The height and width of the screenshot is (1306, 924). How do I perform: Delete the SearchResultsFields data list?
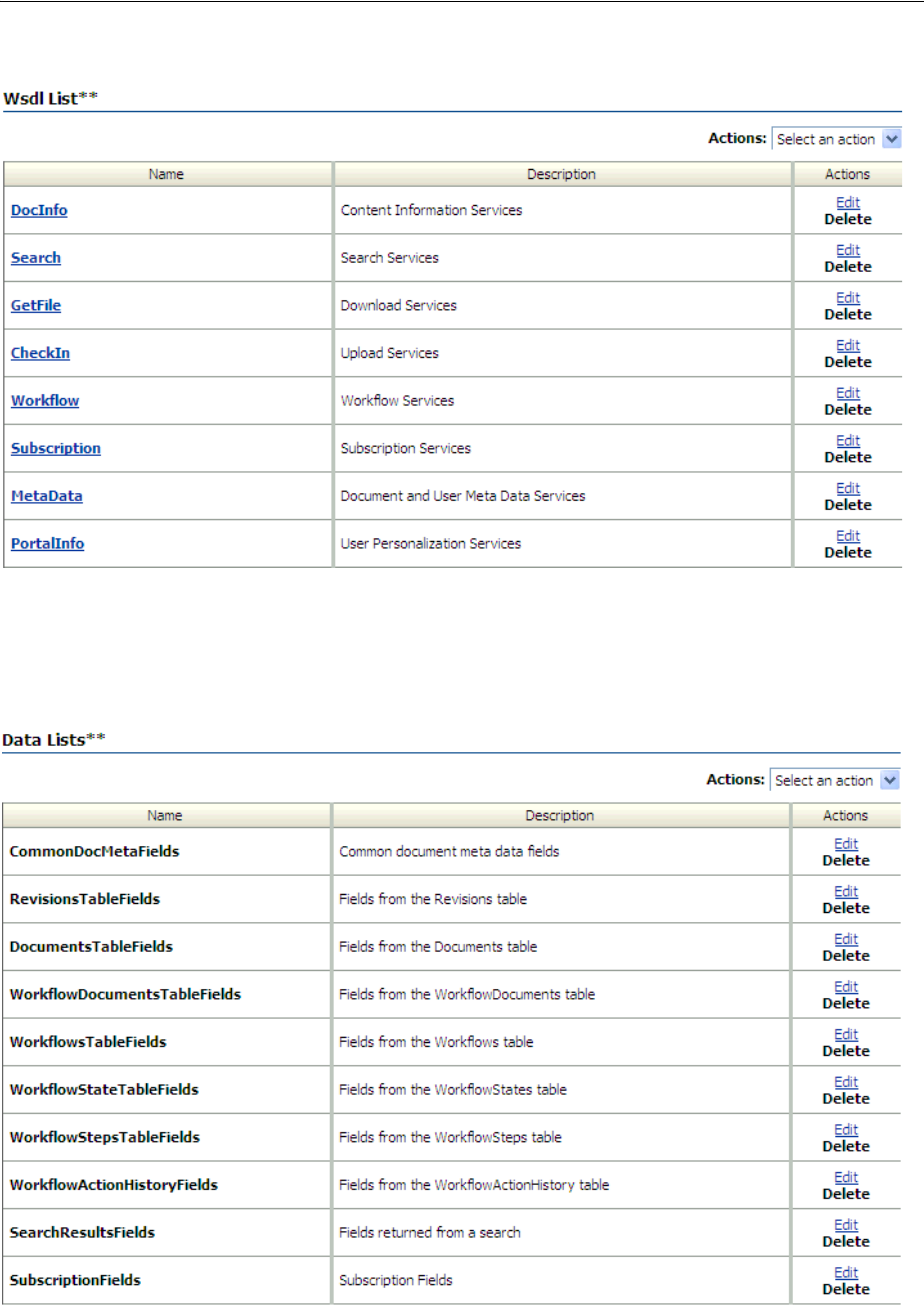846,1241
